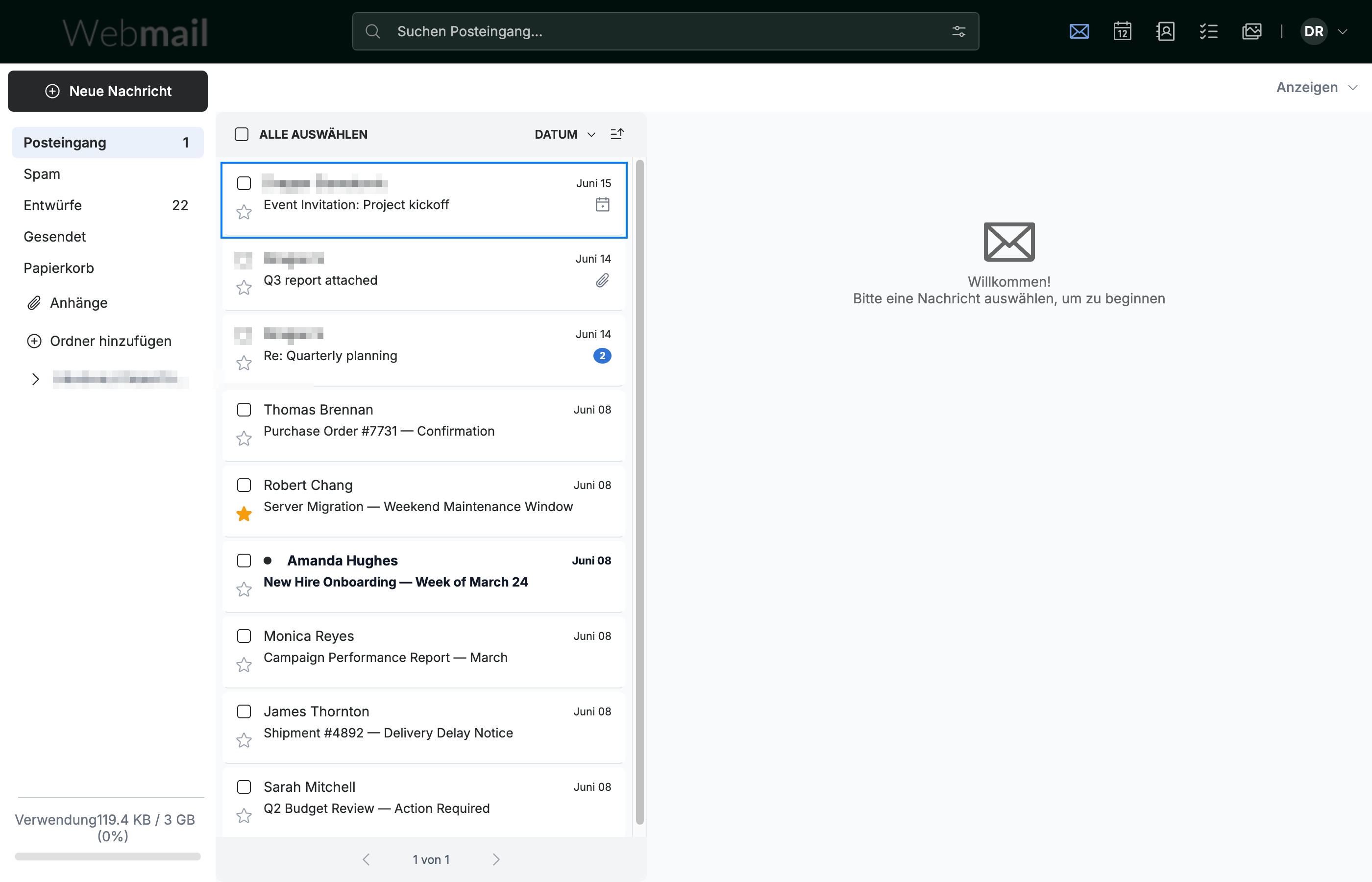
Task: Click Alle Auswählen label
Action: coord(313,134)
